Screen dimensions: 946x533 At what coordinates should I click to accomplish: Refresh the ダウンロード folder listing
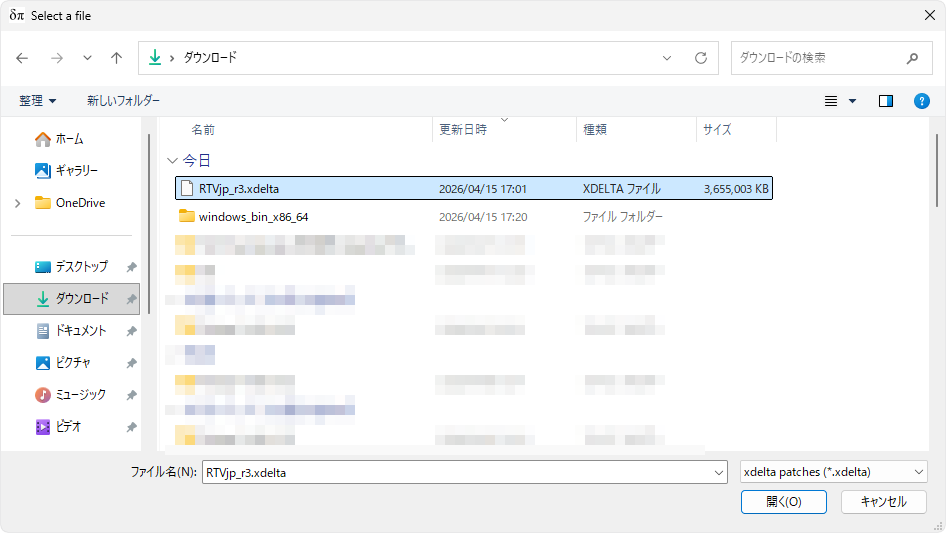[701, 58]
